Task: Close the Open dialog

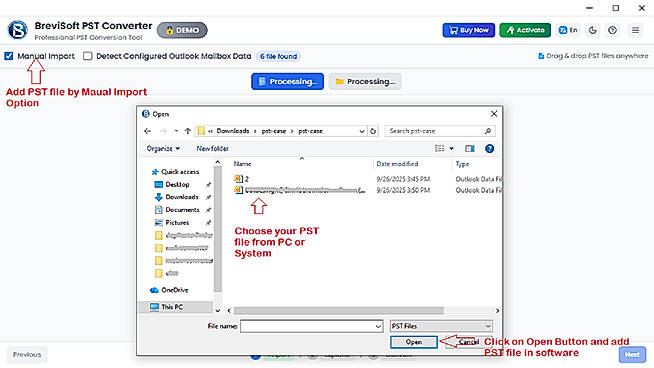Action: pyautogui.click(x=494, y=114)
